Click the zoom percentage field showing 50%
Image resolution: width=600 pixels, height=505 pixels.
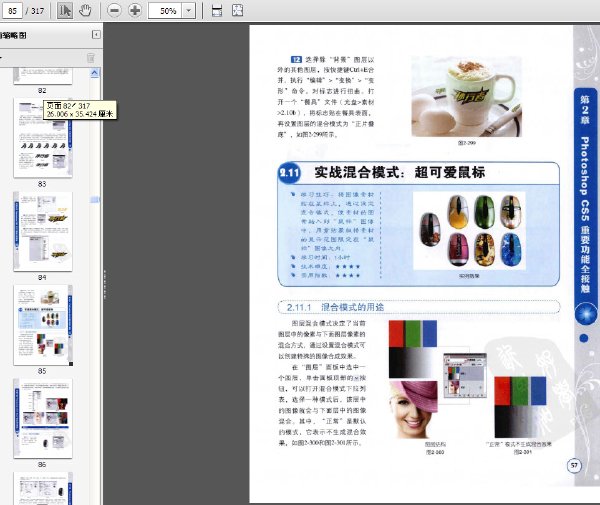(165, 11)
